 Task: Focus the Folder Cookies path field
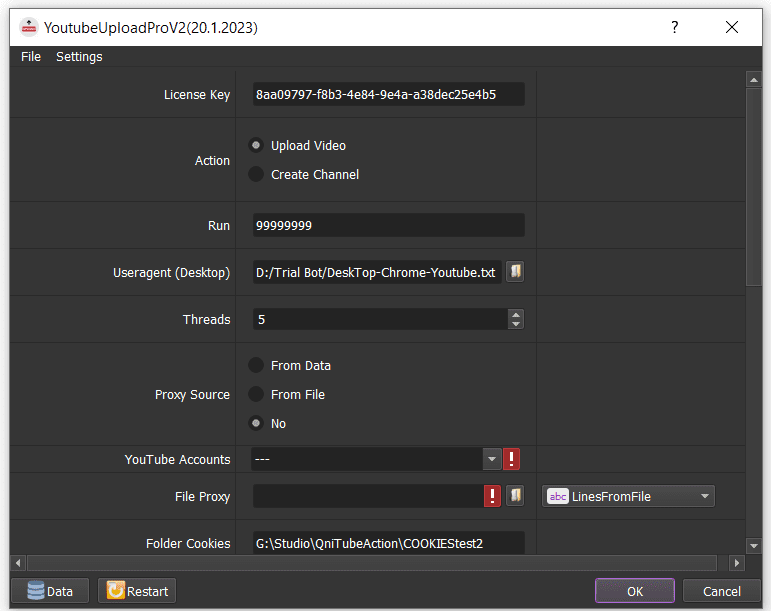point(388,543)
